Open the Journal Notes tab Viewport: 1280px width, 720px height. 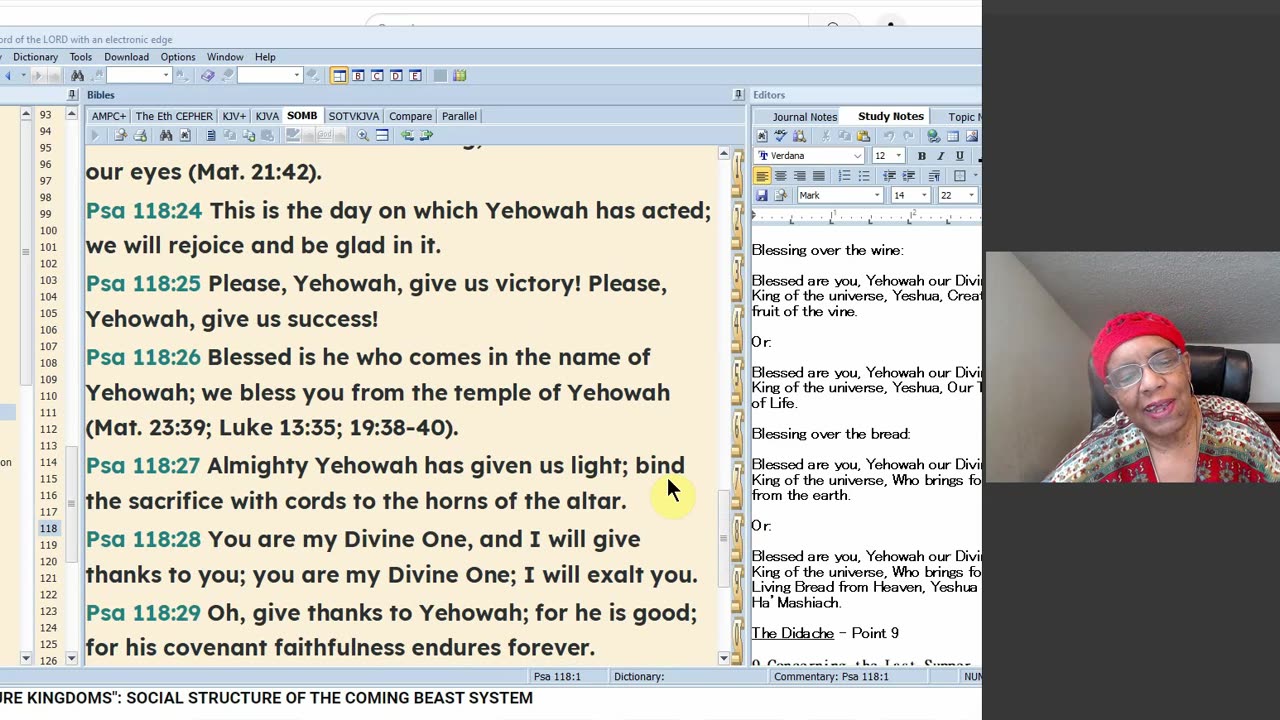805,117
